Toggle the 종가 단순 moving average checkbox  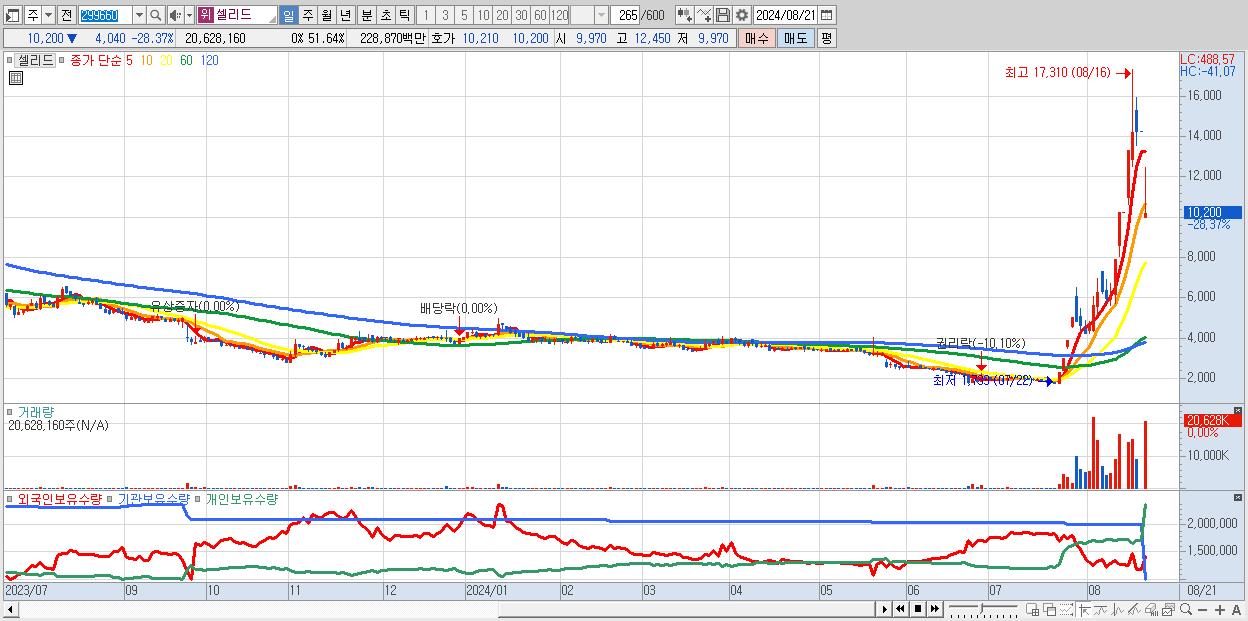coord(63,60)
